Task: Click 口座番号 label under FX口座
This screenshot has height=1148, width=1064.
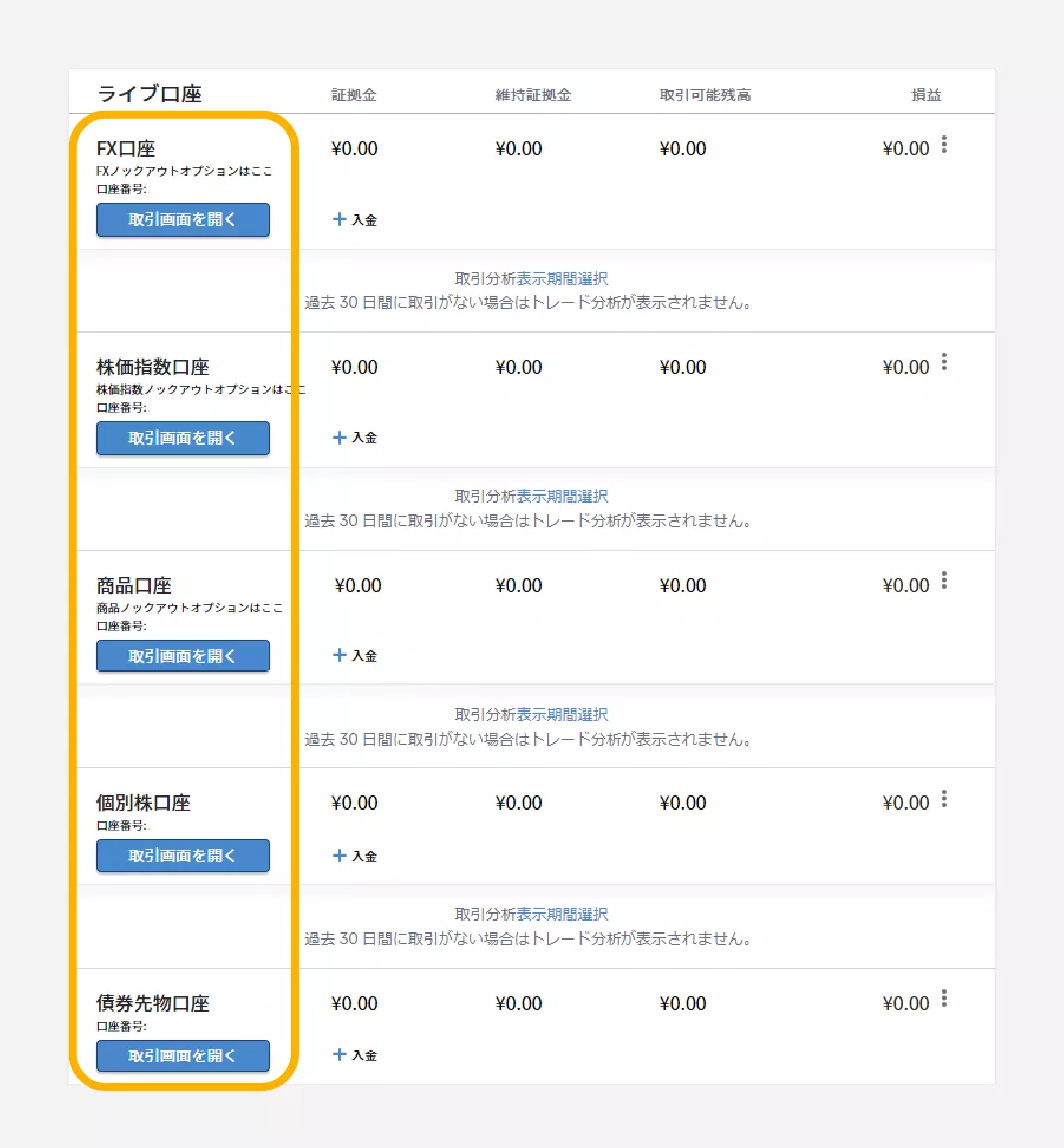Action: pos(123,189)
